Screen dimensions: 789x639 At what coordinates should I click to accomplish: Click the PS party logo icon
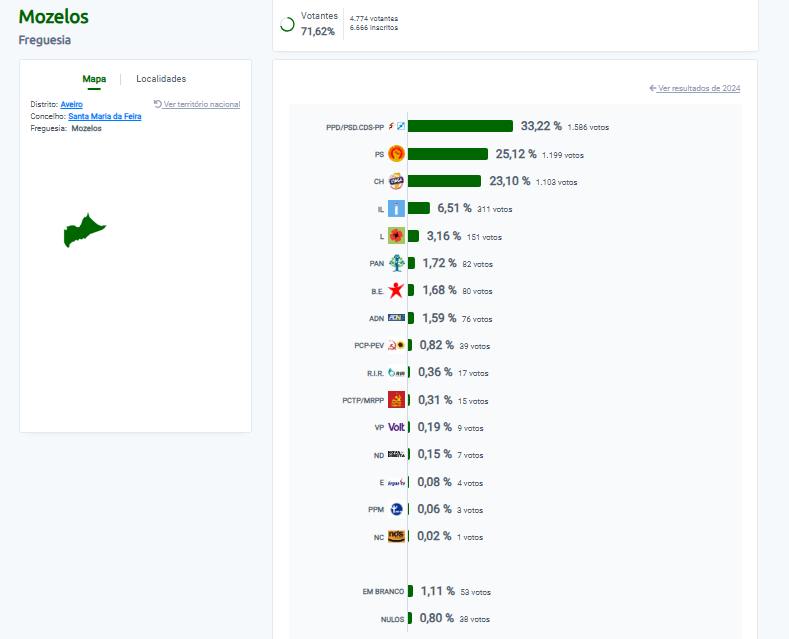(x=397, y=154)
